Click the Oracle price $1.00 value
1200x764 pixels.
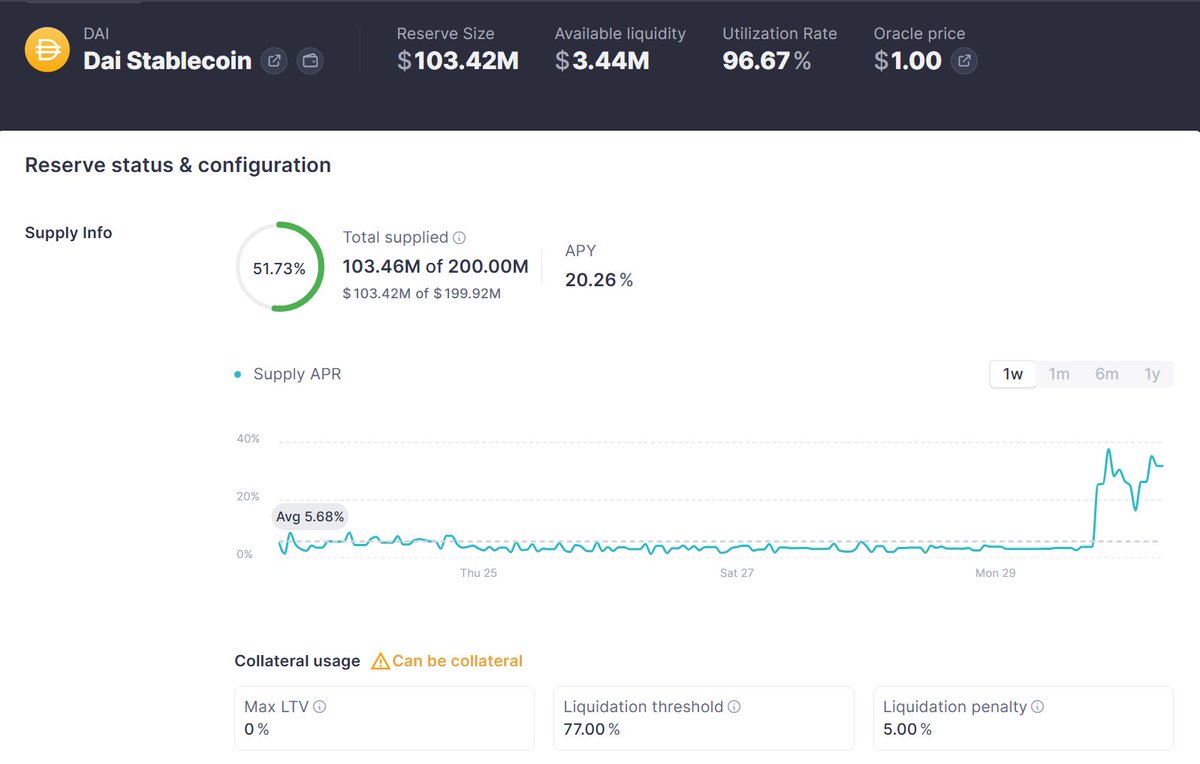point(908,61)
